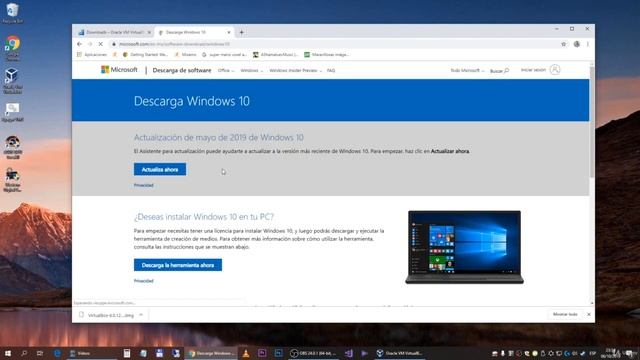
Task: Open the FAQ link
Action: 331,71
